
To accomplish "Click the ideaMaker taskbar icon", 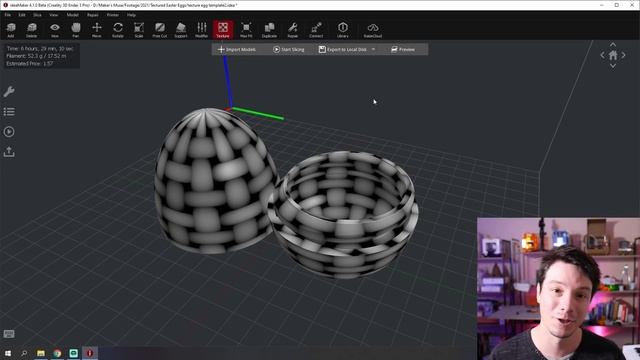I will pyautogui.click(x=90, y=353).
